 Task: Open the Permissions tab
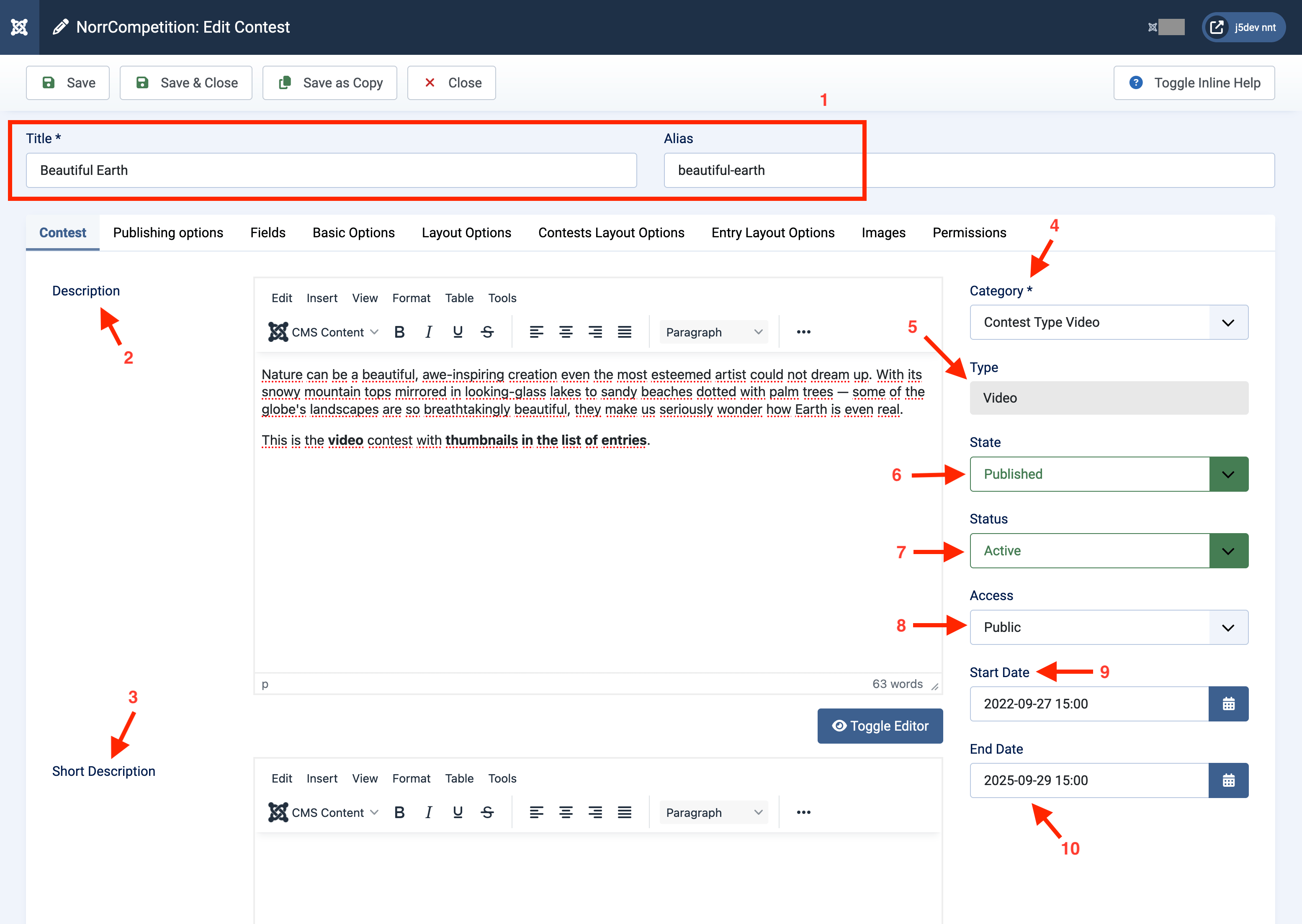click(x=969, y=233)
